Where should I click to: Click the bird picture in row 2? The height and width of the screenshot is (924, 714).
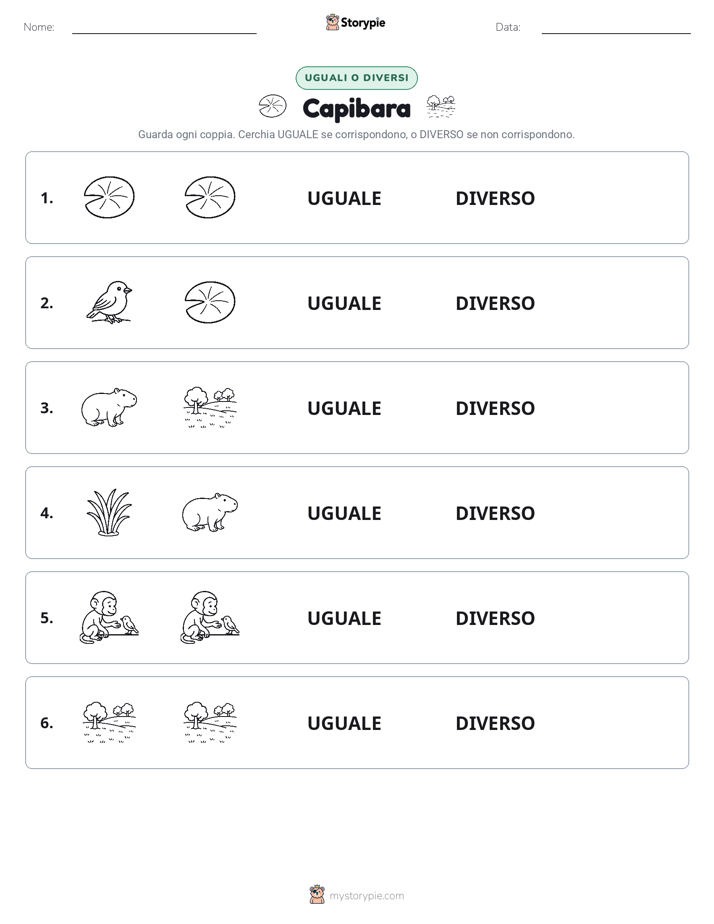(109, 302)
